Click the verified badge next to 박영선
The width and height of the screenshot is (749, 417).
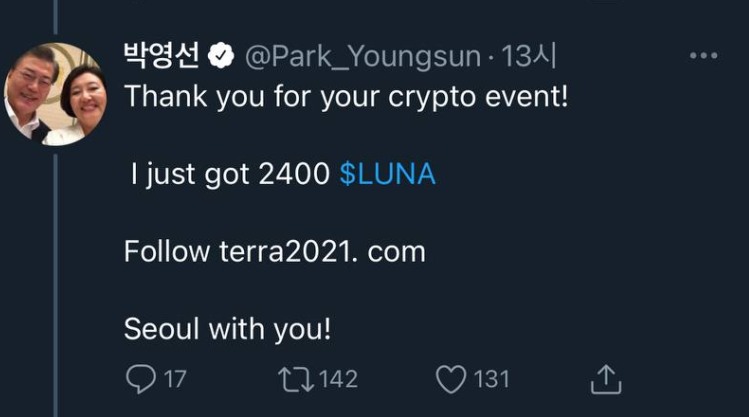pos(219,56)
